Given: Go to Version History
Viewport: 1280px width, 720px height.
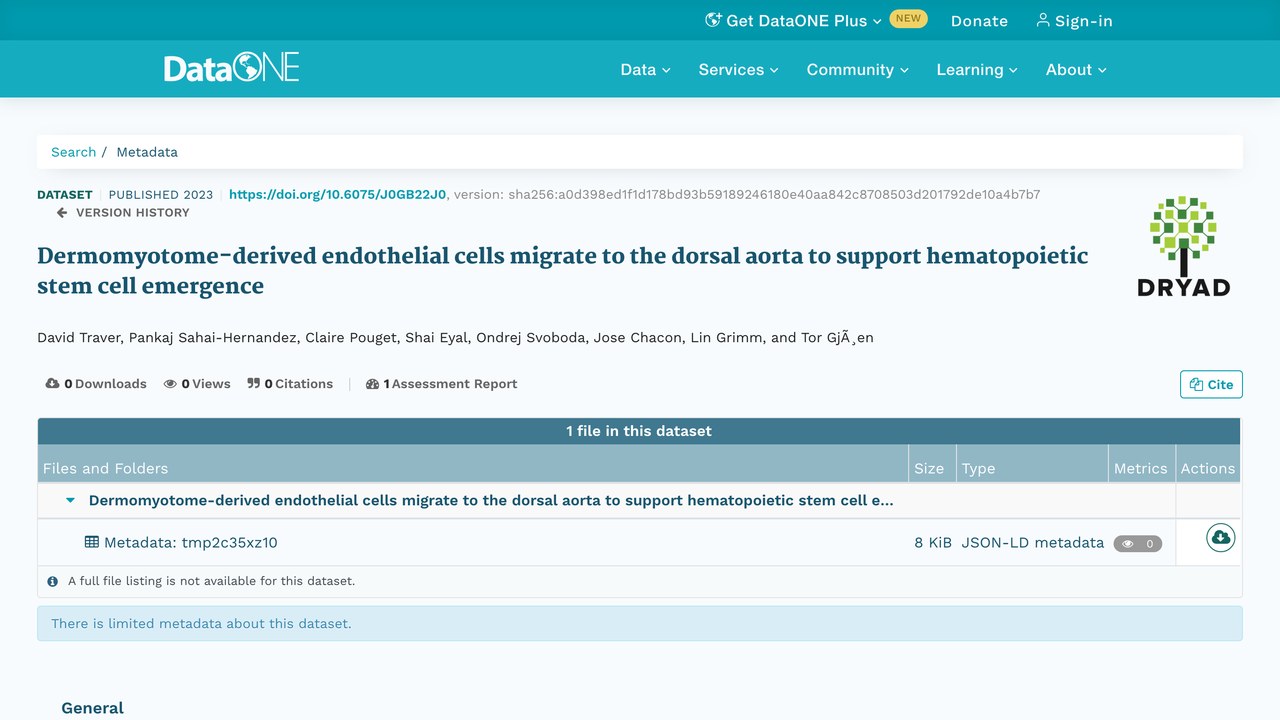Looking at the screenshot, I should (123, 212).
